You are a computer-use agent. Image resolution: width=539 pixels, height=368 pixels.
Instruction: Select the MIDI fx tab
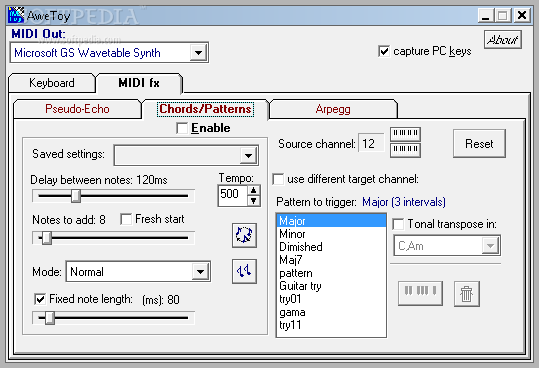click(x=139, y=83)
